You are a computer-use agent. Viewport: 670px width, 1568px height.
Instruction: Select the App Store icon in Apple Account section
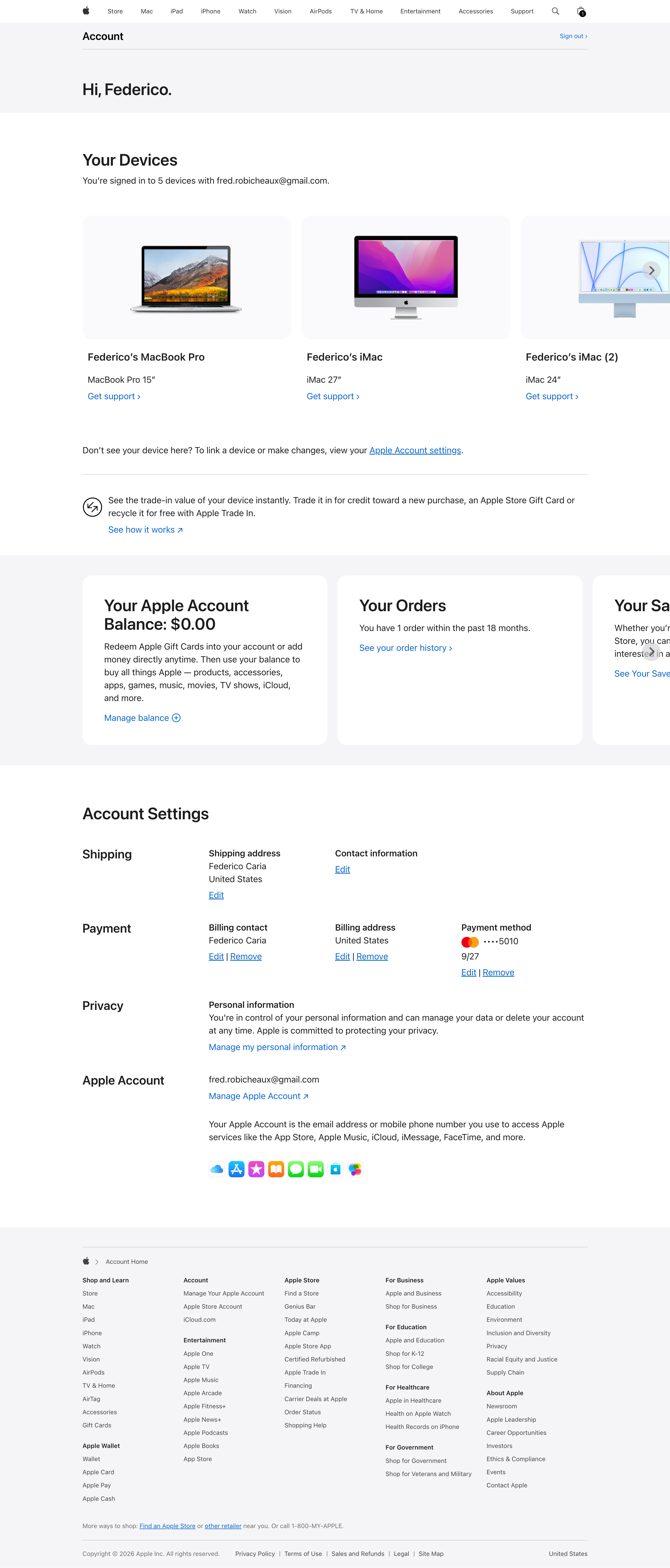(236, 1169)
